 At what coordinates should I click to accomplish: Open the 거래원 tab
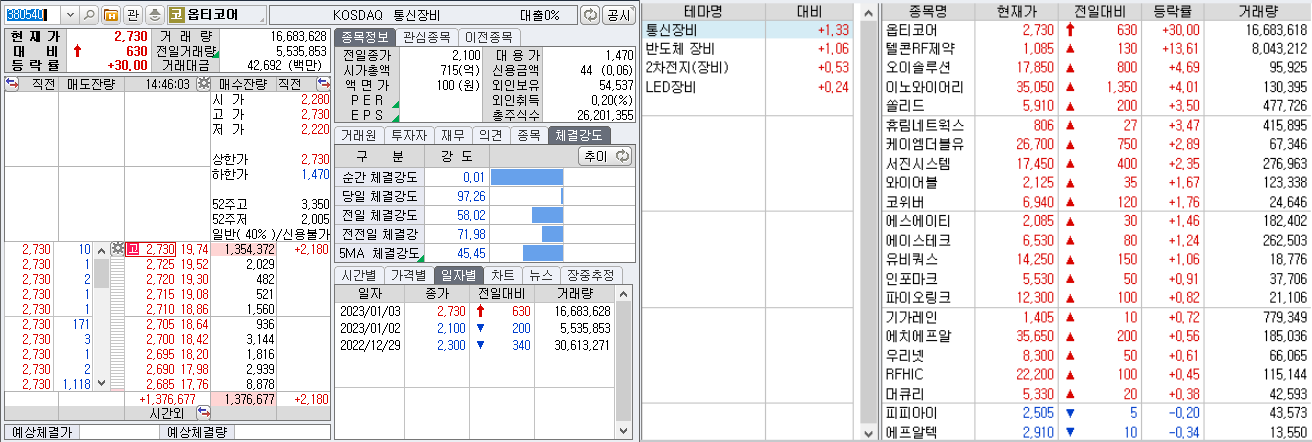pos(358,135)
